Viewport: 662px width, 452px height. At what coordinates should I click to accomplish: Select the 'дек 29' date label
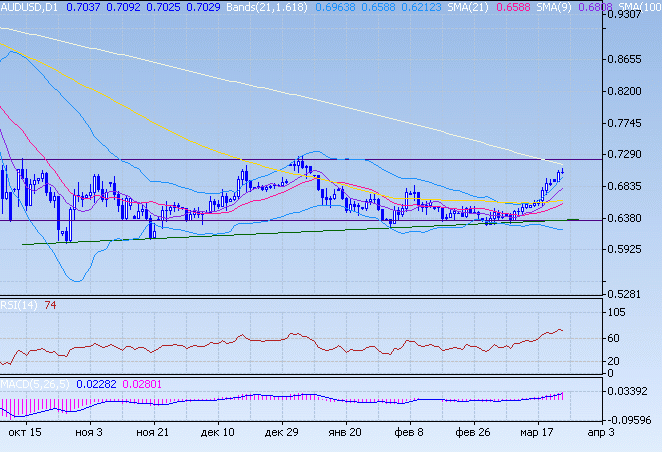280,434
